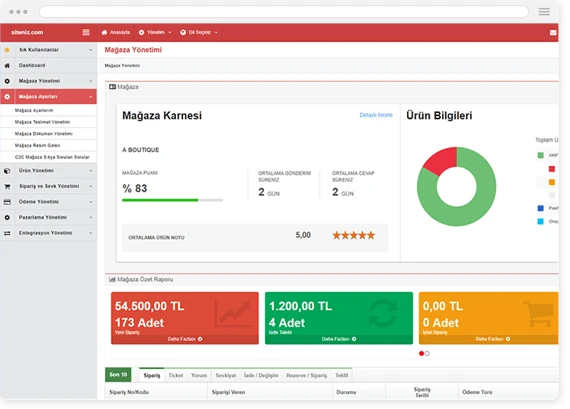Image resolution: width=570 pixels, height=409 pixels.
Task: Click the arrows icon for Entegrasyon Yönetimi
Action: pos(7,233)
